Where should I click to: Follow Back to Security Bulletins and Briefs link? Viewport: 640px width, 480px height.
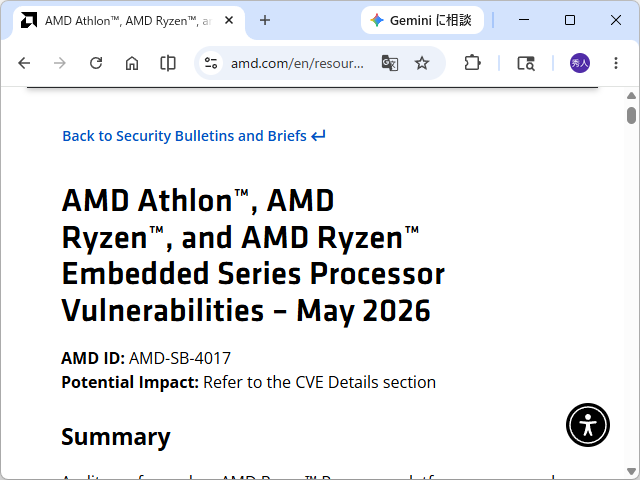[194, 136]
